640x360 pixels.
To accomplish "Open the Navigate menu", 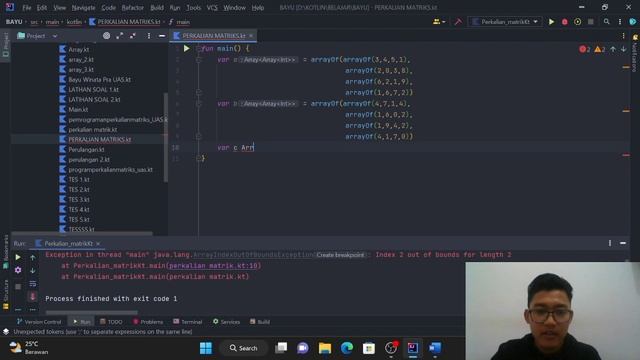I will tap(83, 7).
